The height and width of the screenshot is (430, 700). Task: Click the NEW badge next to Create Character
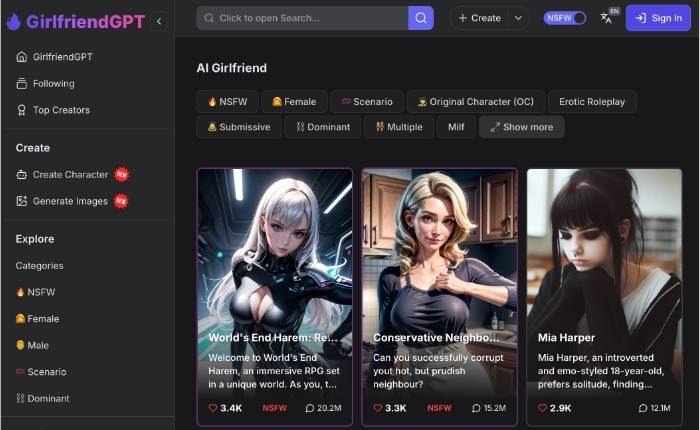coord(121,174)
